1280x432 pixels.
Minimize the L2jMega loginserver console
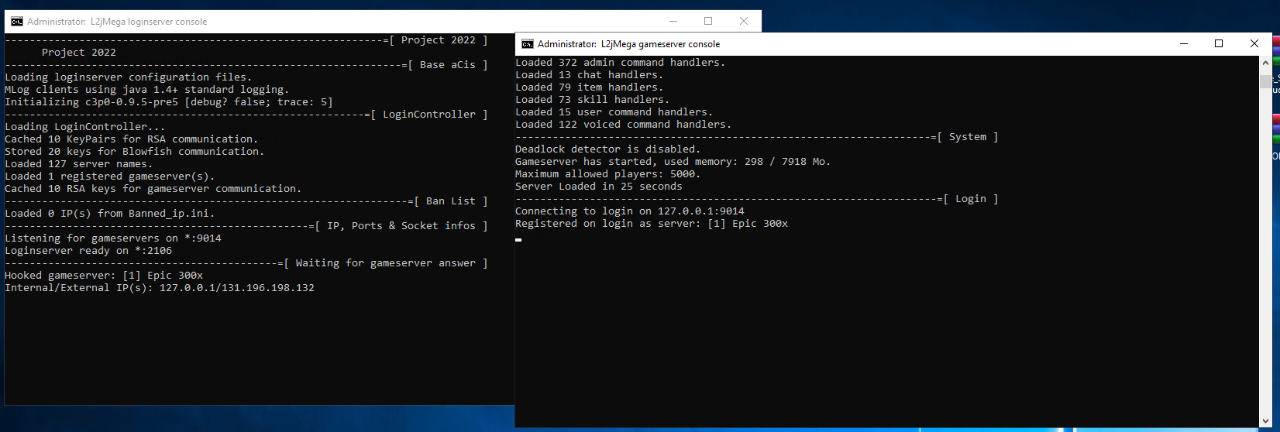[x=671, y=21]
